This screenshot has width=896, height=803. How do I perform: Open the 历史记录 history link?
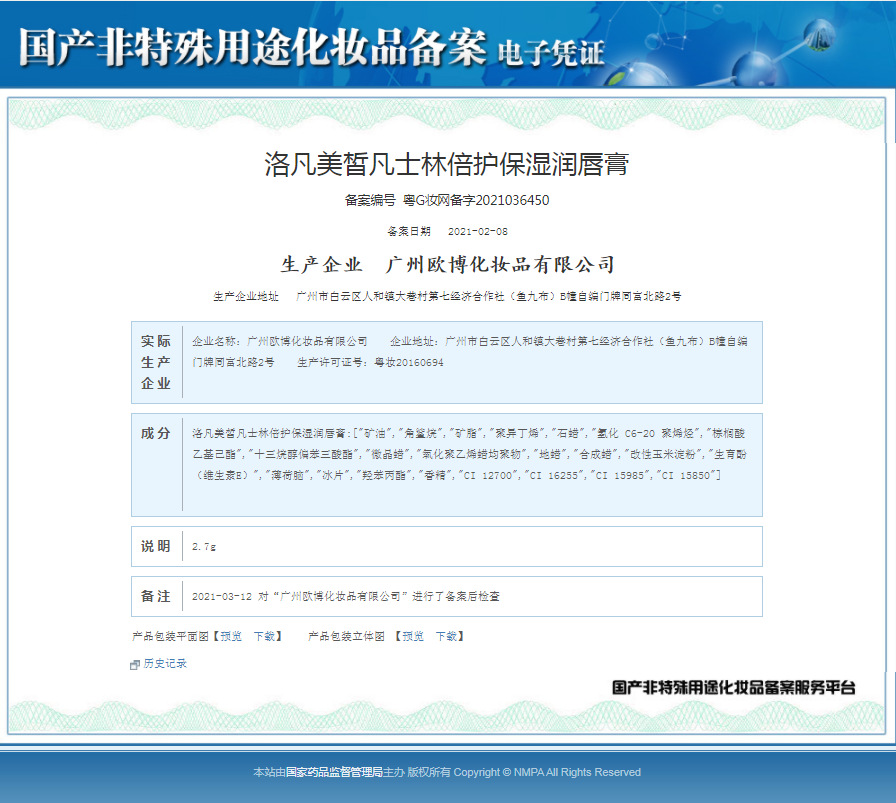[165, 663]
